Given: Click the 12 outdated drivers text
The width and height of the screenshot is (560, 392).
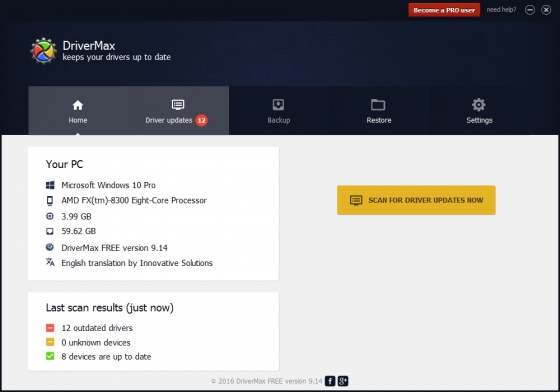Looking at the screenshot, I should click(x=97, y=328).
